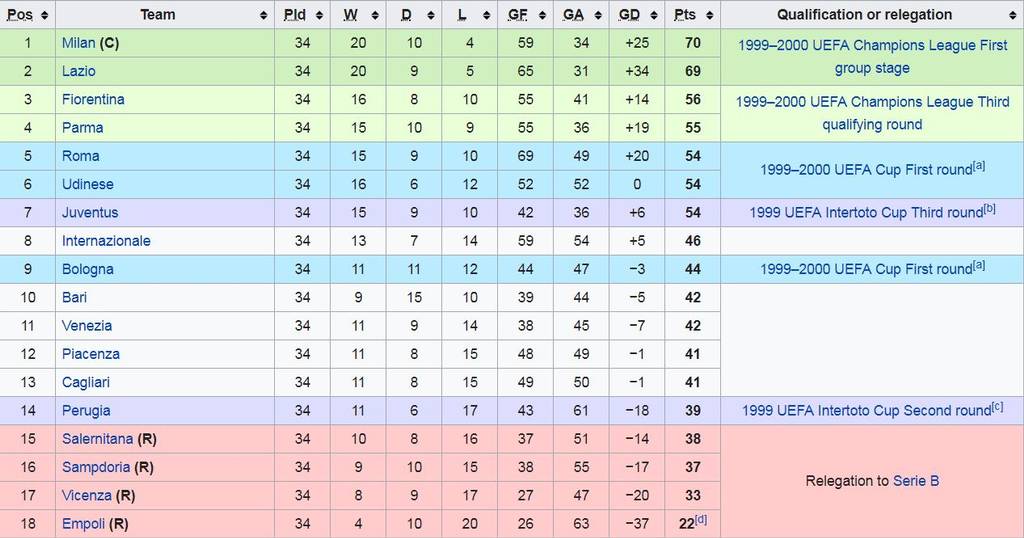1024x538 pixels.
Task: Sort by goals for (GF) arrows
Action: click(545, 15)
